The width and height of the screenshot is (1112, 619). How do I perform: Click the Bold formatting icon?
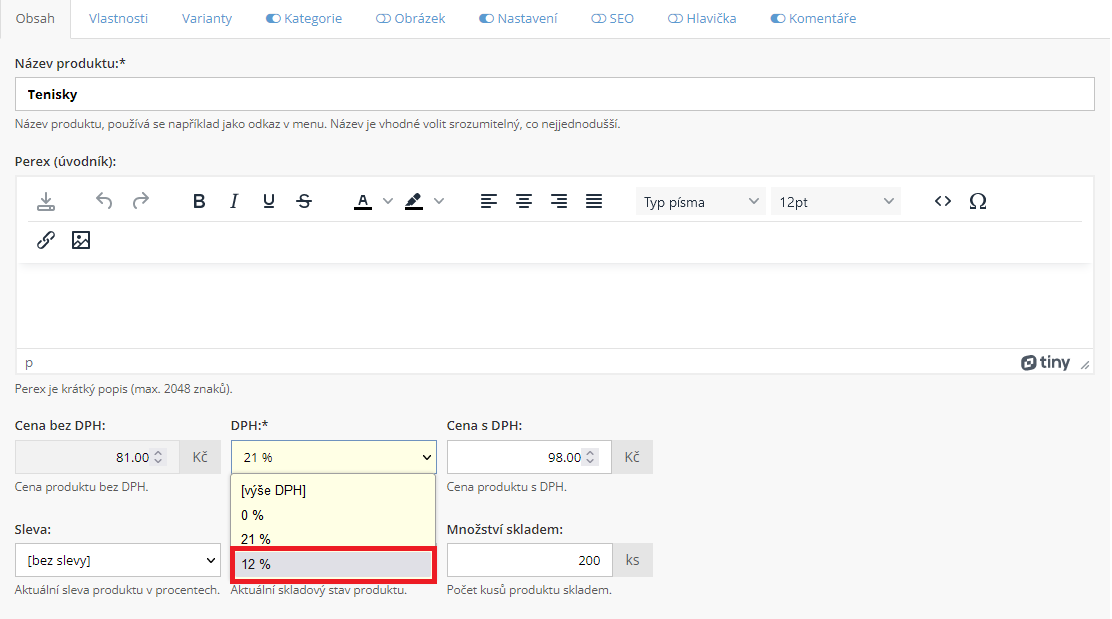pos(199,201)
